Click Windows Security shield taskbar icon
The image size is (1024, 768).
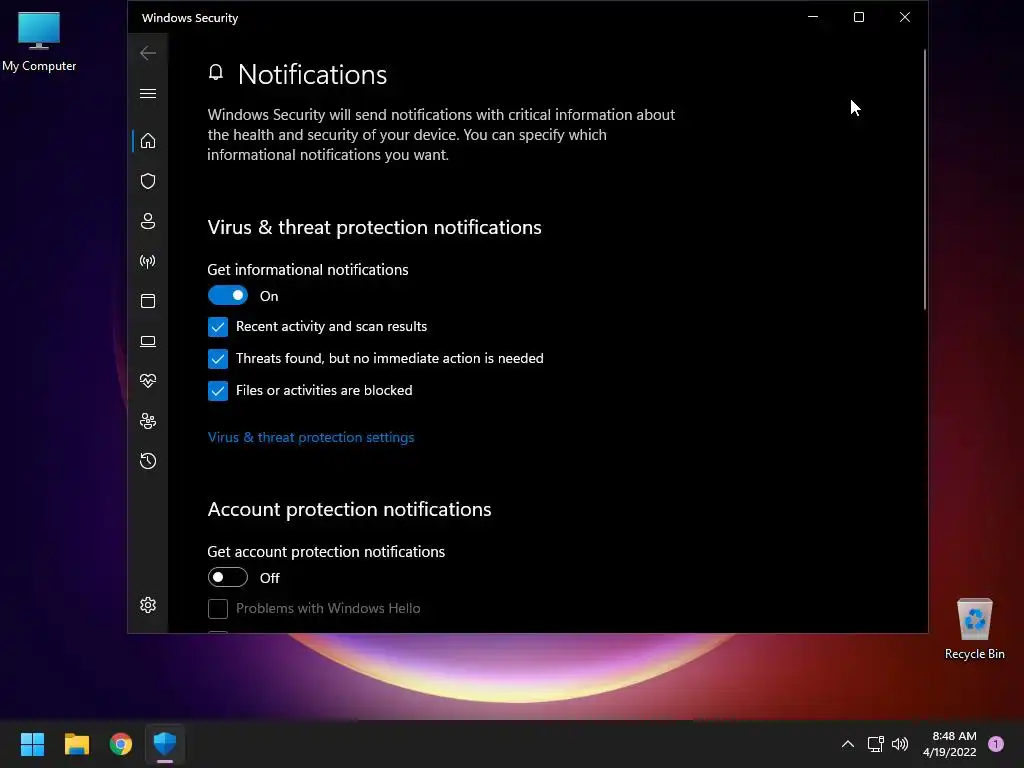[x=165, y=744]
